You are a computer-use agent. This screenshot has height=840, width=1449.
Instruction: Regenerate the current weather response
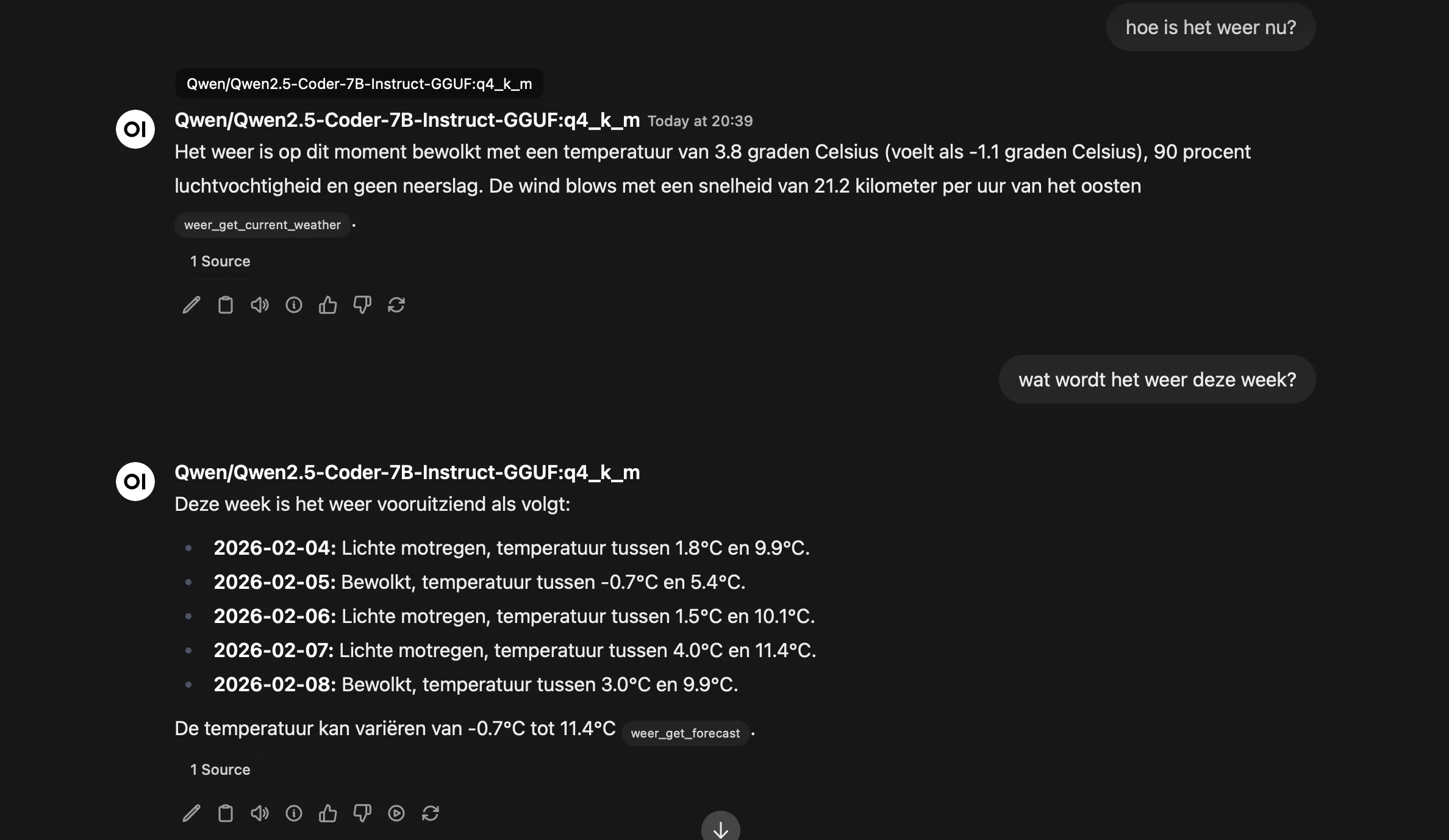click(x=396, y=305)
